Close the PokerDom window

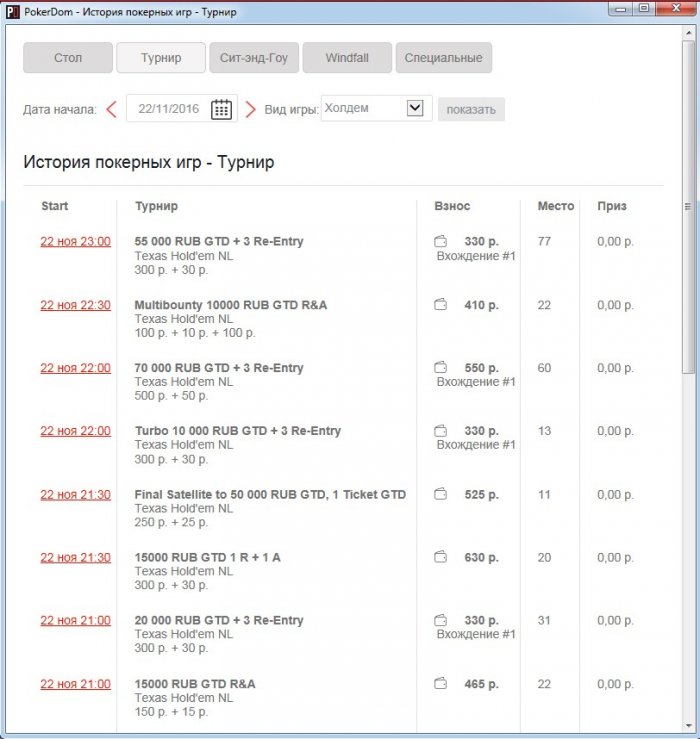(x=676, y=8)
